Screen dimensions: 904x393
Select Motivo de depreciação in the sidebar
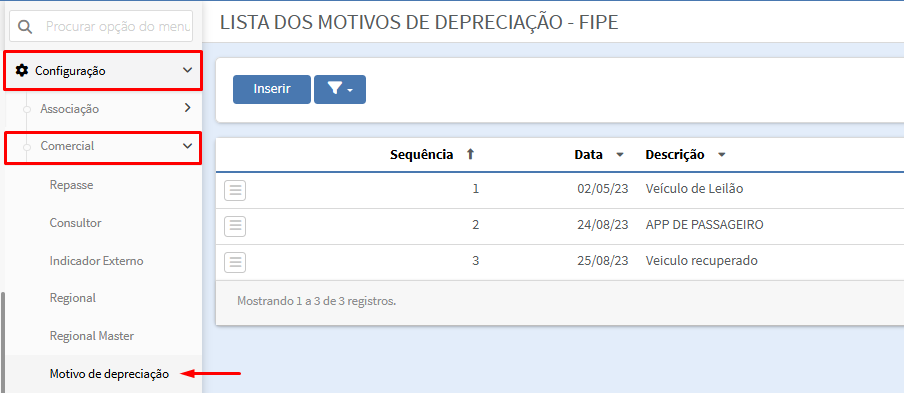pos(110,374)
